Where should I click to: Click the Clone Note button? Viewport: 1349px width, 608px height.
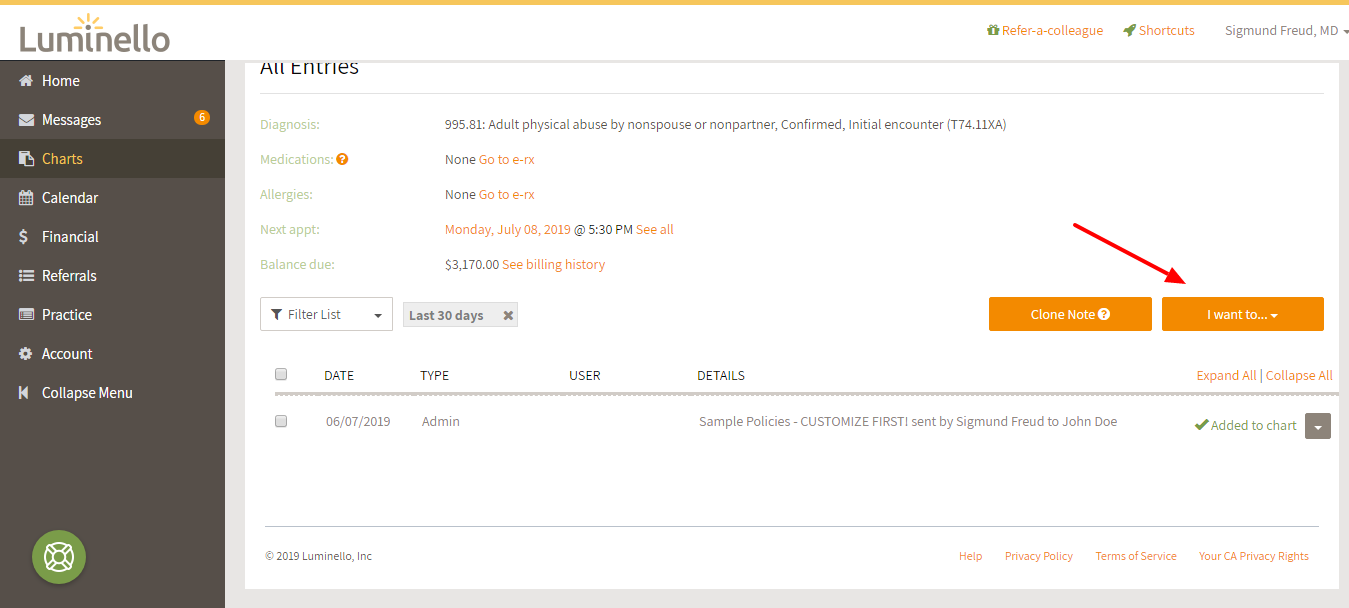[x=1070, y=314]
